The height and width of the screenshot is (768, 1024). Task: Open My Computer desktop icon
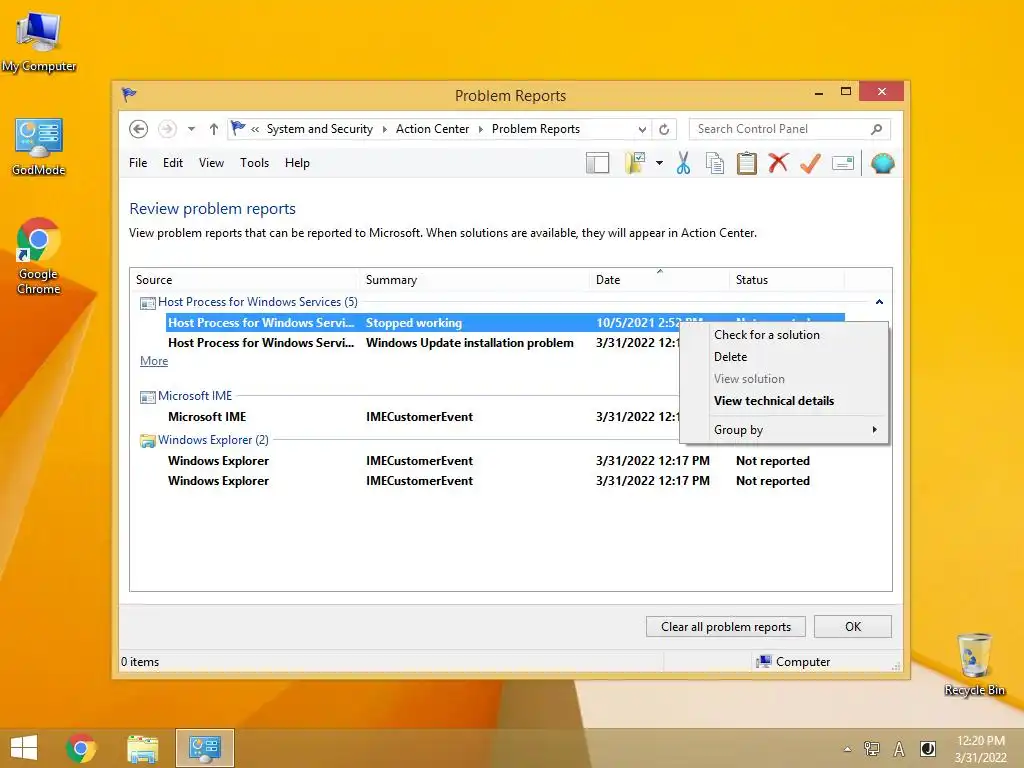[39, 43]
